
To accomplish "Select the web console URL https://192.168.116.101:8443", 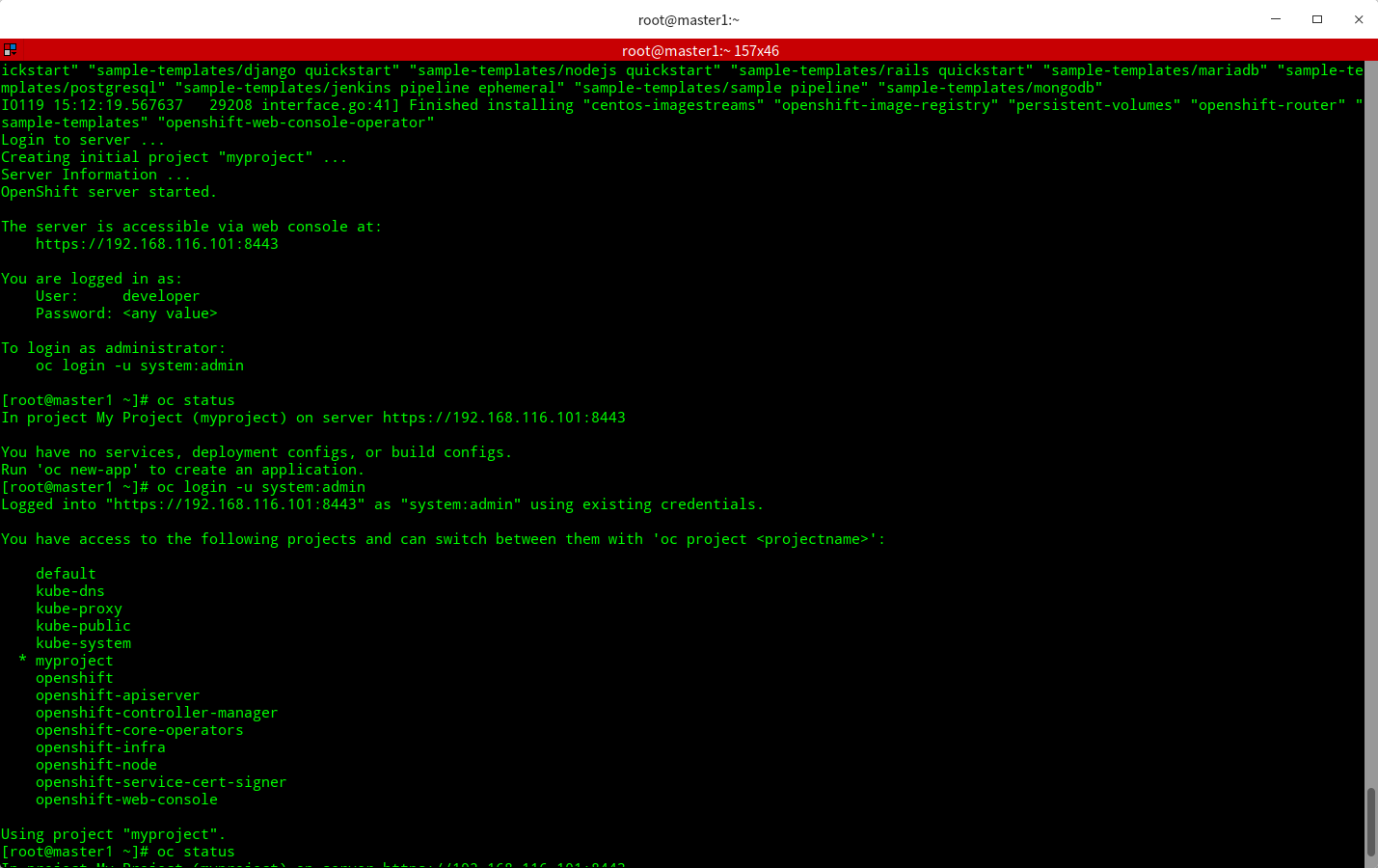I will [x=157, y=243].
